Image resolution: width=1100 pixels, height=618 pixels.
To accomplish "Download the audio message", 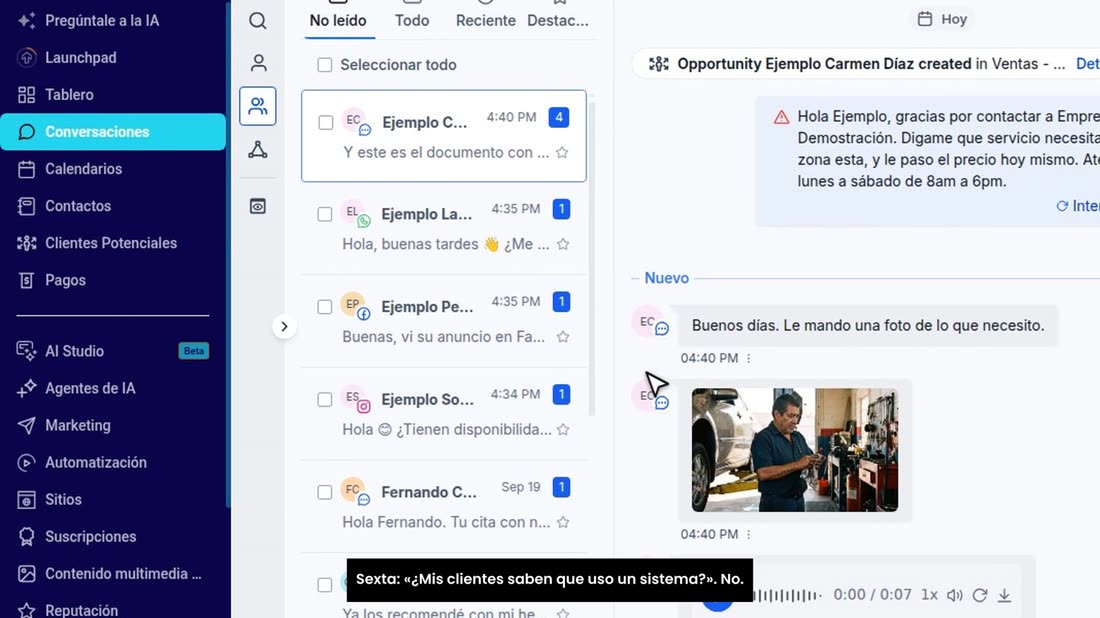I will click(x=1005, y=596).
